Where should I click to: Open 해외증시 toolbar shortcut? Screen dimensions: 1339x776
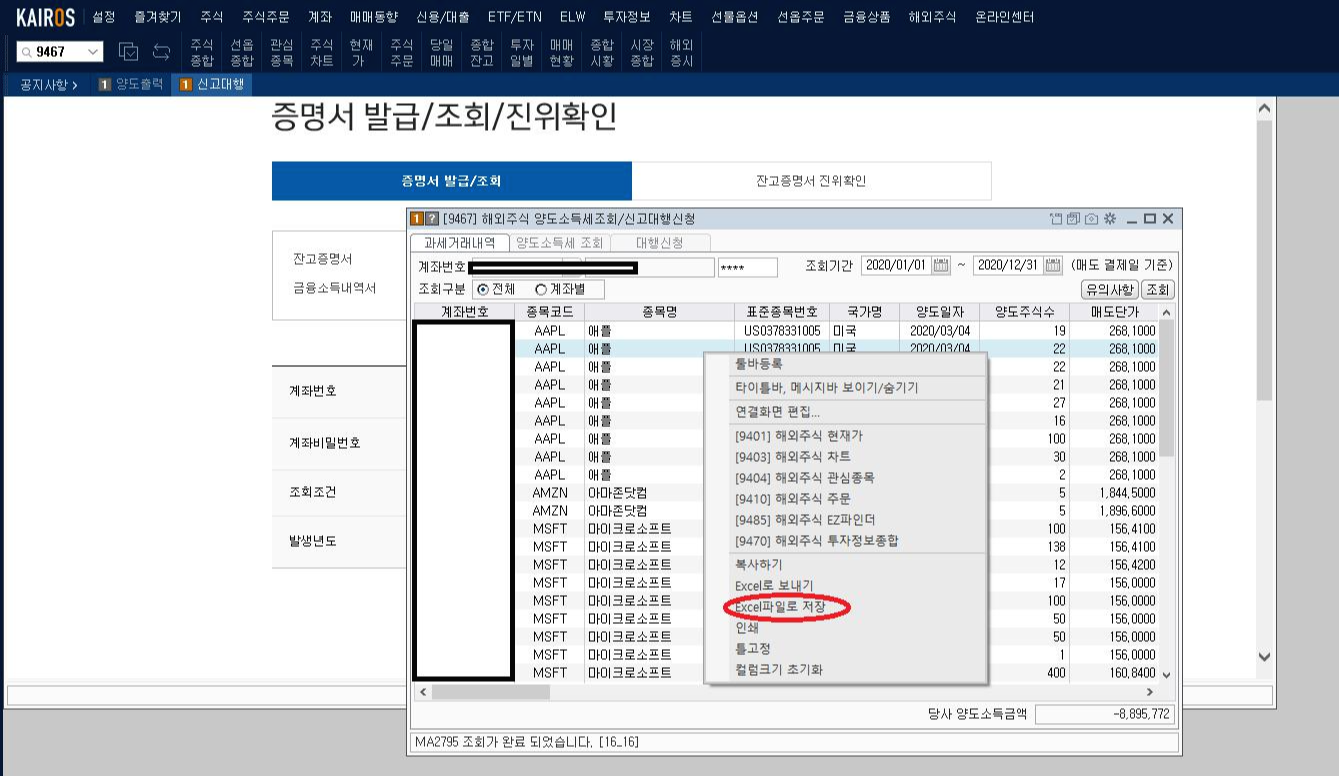[681, 53]
